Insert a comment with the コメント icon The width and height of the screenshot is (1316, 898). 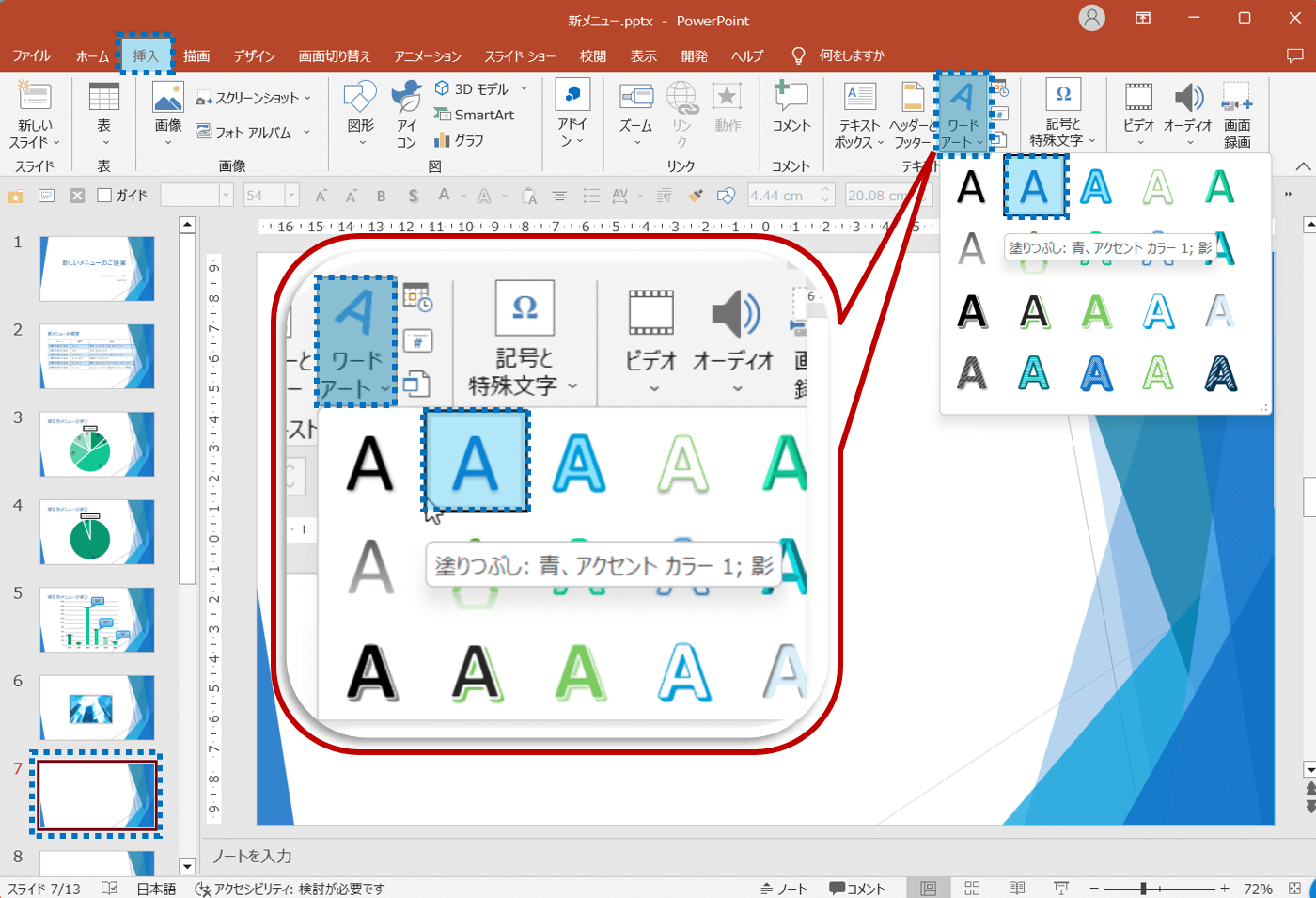(x=791, y=106)
